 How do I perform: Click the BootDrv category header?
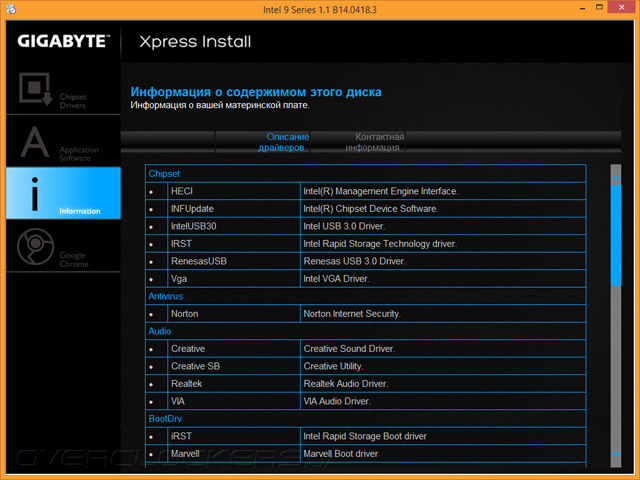(165, 419)
